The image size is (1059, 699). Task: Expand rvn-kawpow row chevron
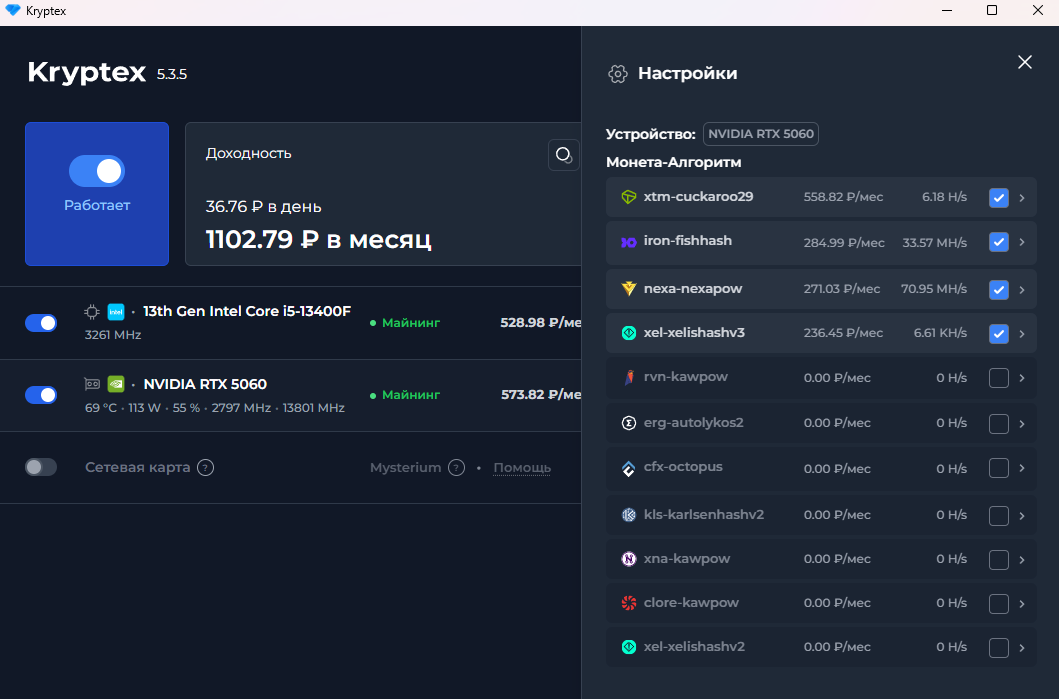click(x=1022, y=378)
